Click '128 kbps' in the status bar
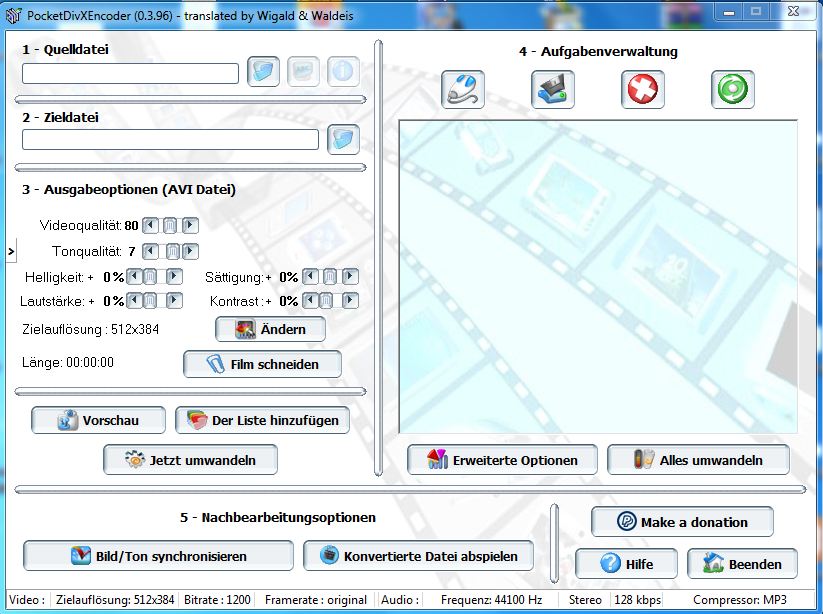The height and width of the screenshot is (614, 823). coord(638,600)
